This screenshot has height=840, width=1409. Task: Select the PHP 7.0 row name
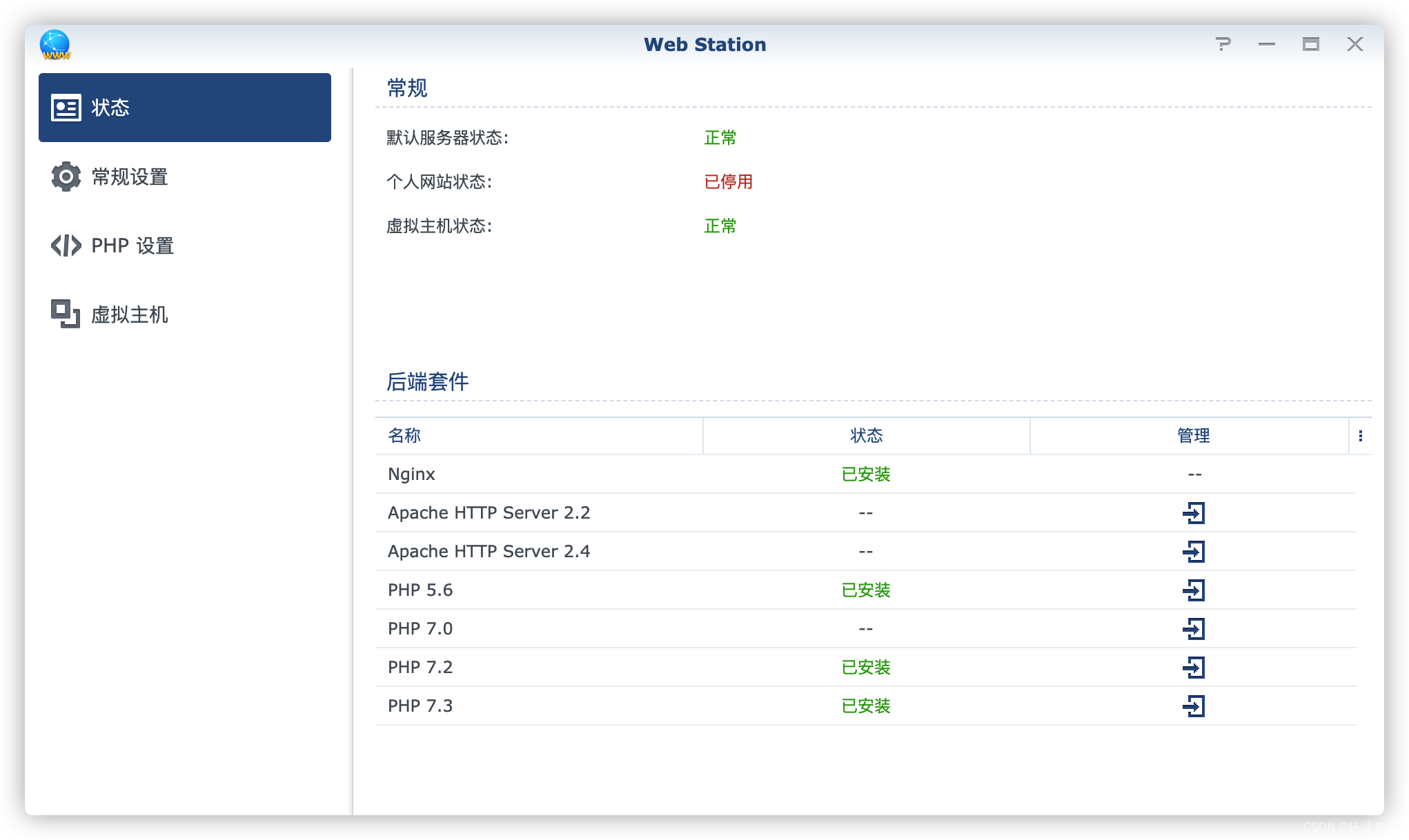click(x=420, y=629)
